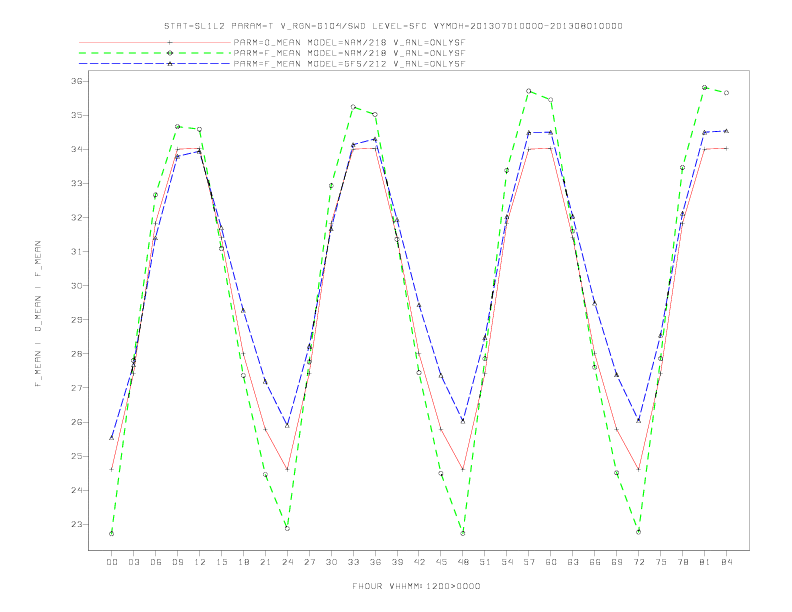Click x-axis forecast hour label 78
This screenshot has height=612, width=792.
pyautogui.click(x=683, y=562)
